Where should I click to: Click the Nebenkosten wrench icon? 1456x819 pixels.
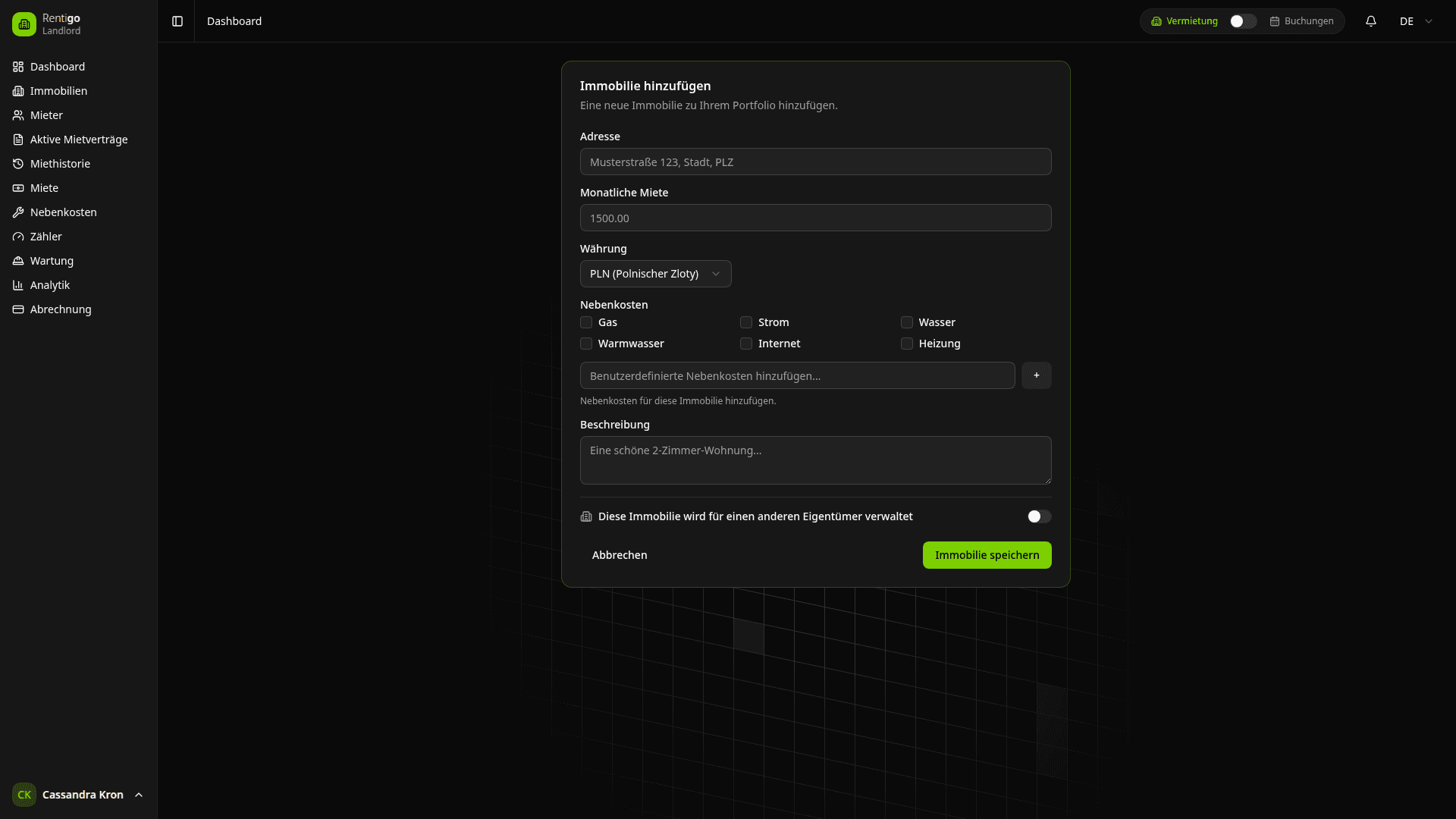tap(18, 212)
